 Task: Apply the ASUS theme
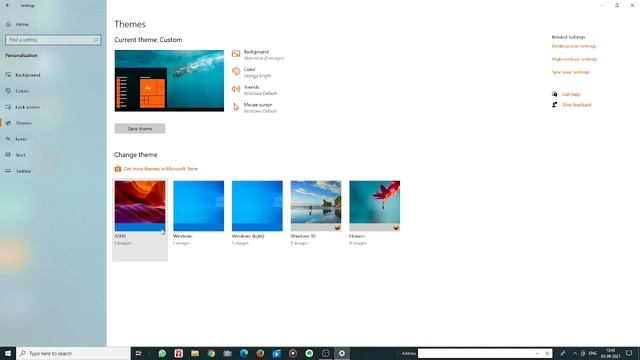pyautogui.click(x=140, y=219)
